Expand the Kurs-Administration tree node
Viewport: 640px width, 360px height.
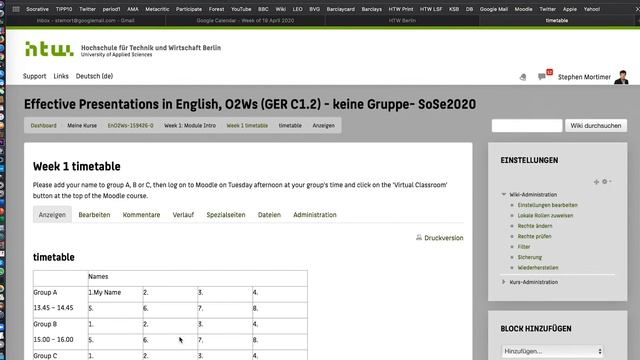tap(504, 282)
